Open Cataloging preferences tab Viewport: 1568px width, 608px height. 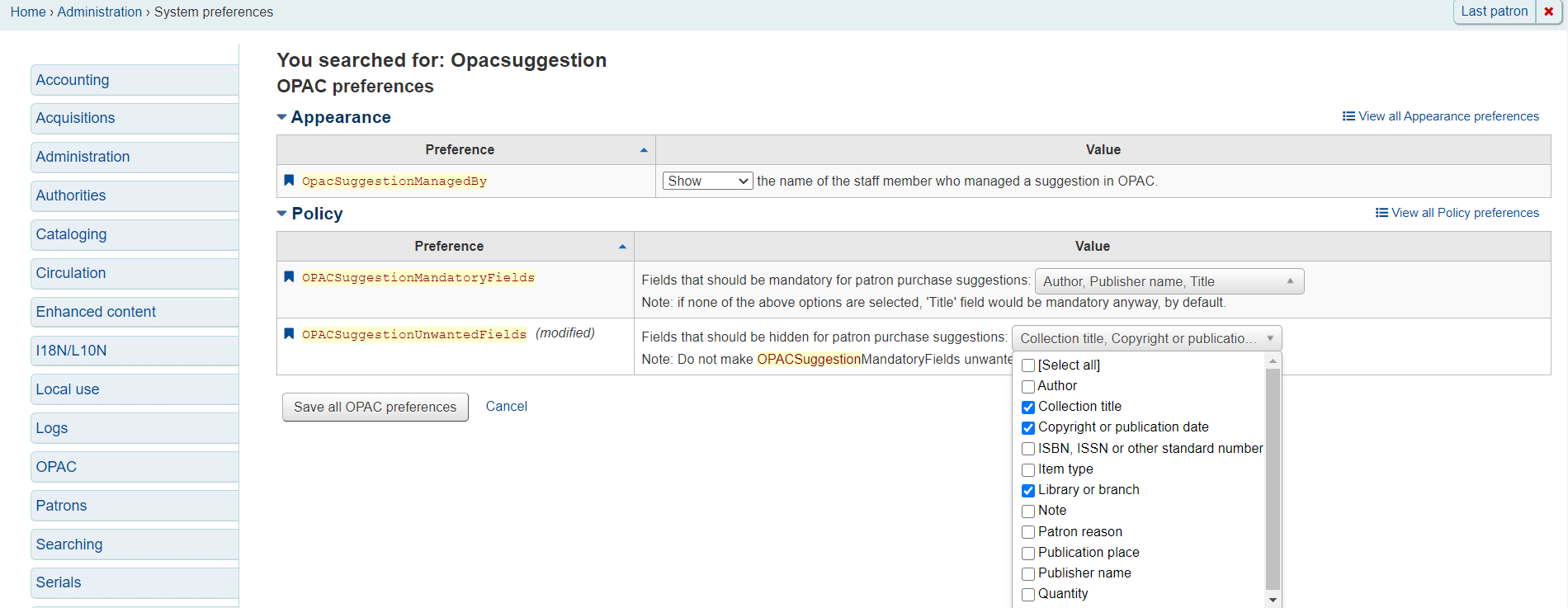click(x=135, y=234)
